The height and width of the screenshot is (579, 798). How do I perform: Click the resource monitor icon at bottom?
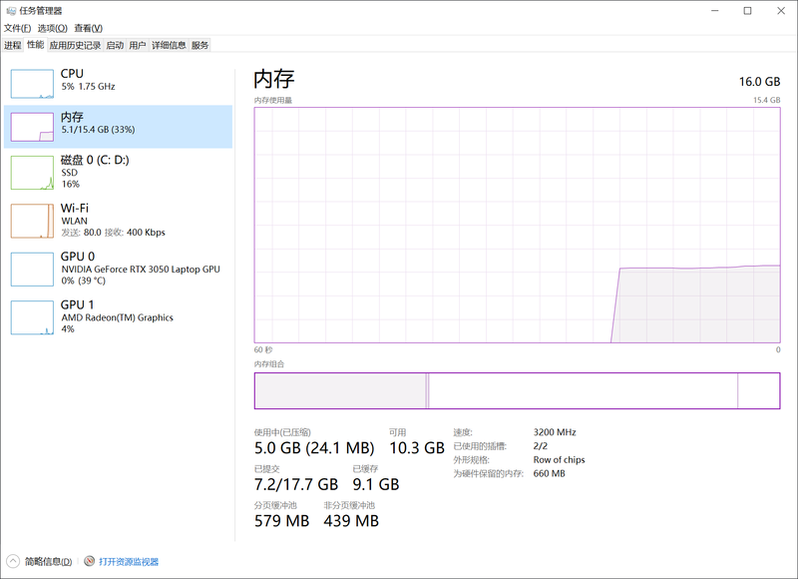click(90, 562)
